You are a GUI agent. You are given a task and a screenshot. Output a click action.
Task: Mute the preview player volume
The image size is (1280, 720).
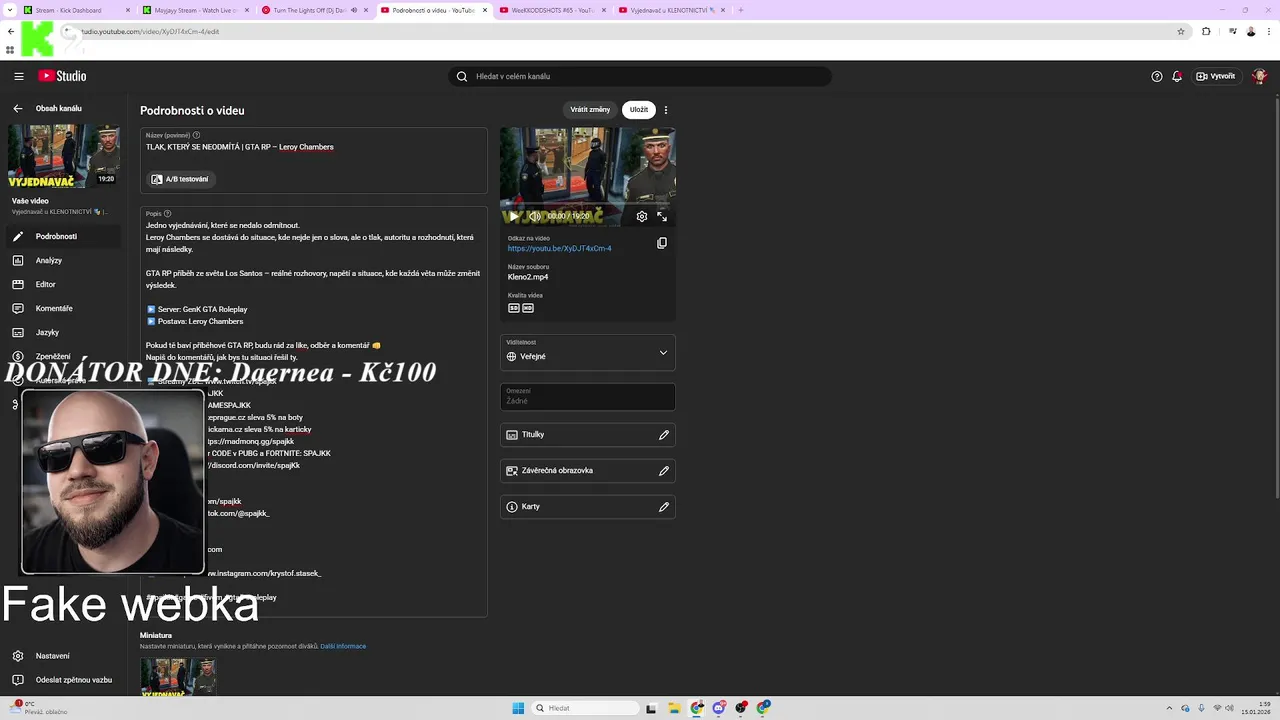(535, 216)
